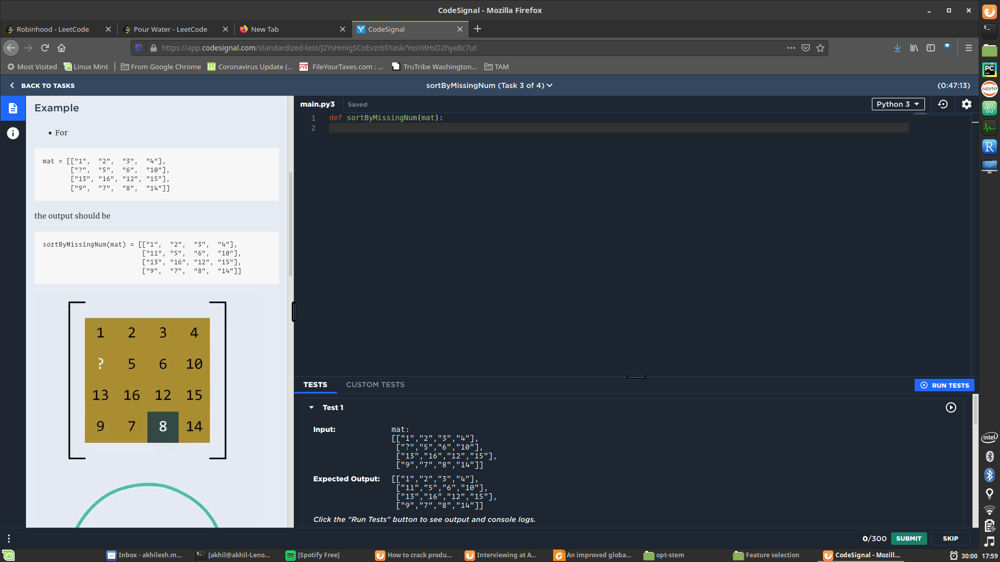Viewport: 1000px width, 562px height.
Task: Select the main.py3 file tab
Action: pos(318,104)
